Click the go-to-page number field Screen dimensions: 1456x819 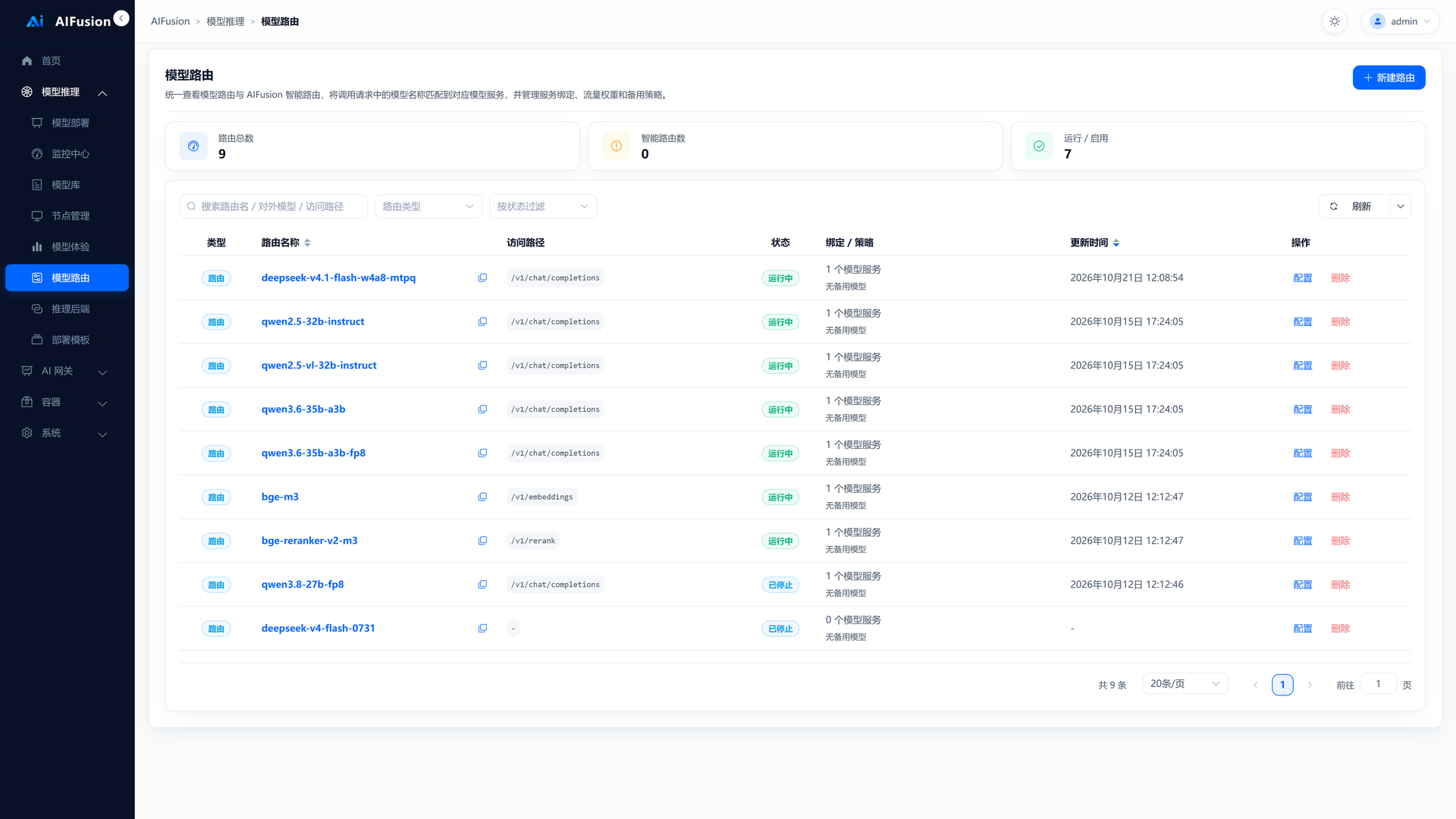(1378, 684)
